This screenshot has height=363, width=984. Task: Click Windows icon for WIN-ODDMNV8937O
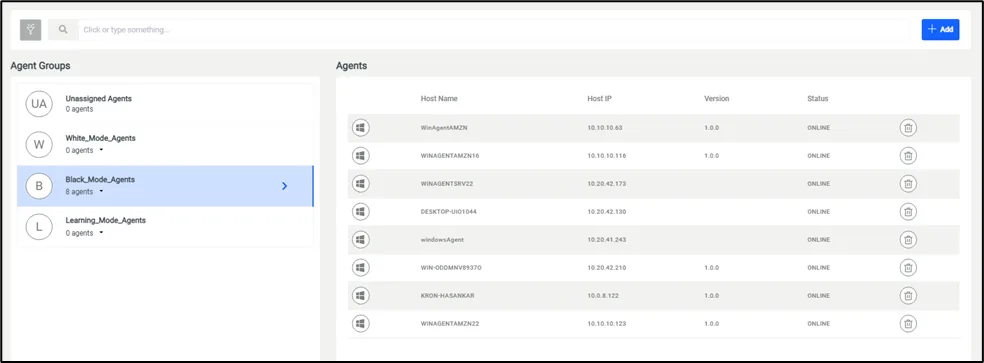360,268
